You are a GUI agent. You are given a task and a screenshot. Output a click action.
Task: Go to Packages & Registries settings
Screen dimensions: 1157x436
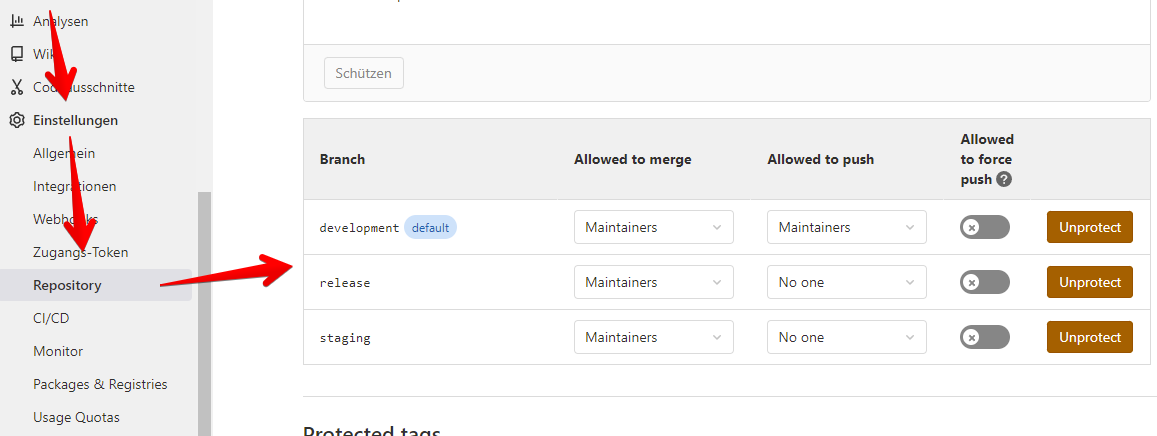(100, 384)
